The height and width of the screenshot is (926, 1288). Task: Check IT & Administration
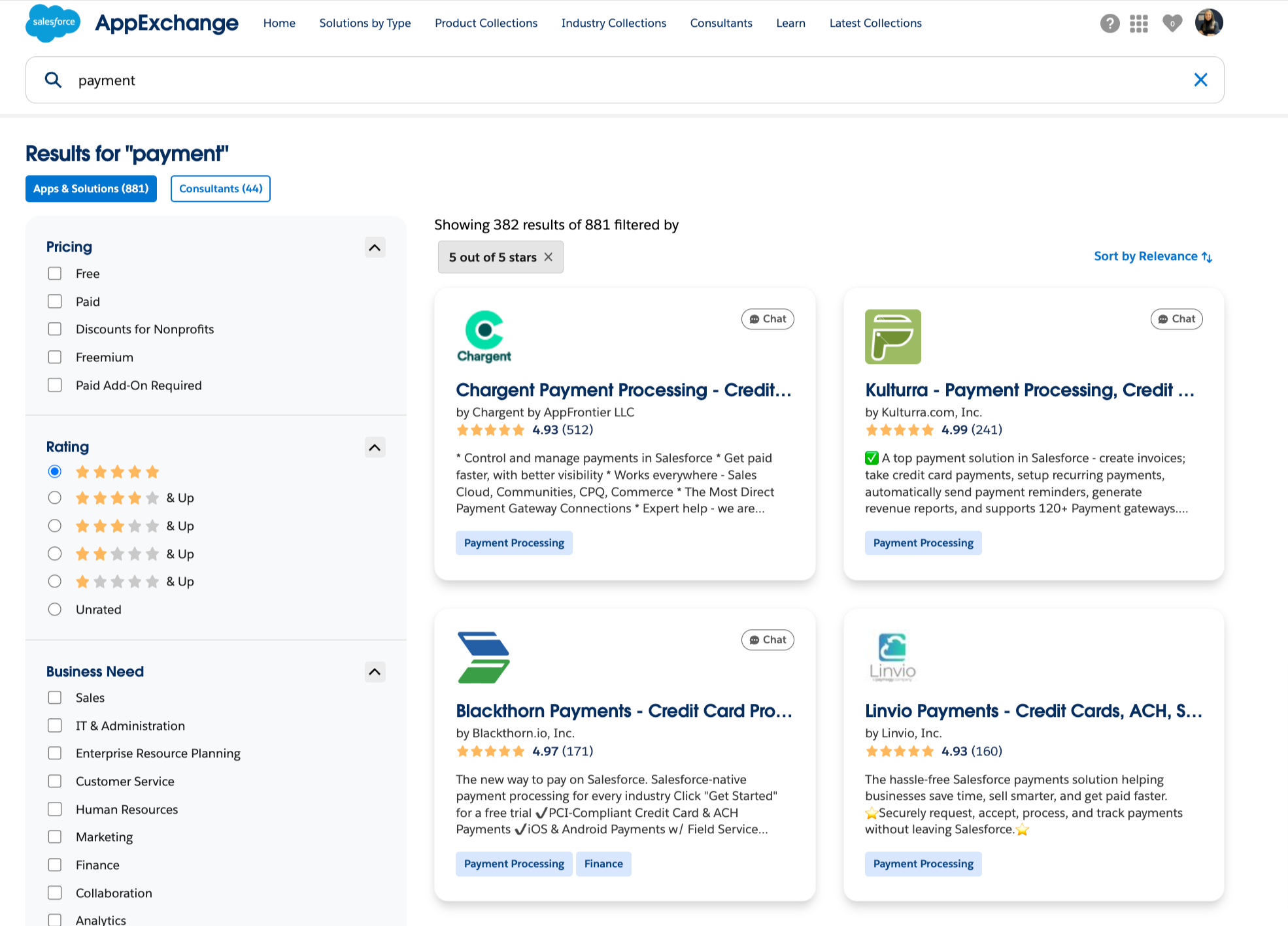[55, 725]
